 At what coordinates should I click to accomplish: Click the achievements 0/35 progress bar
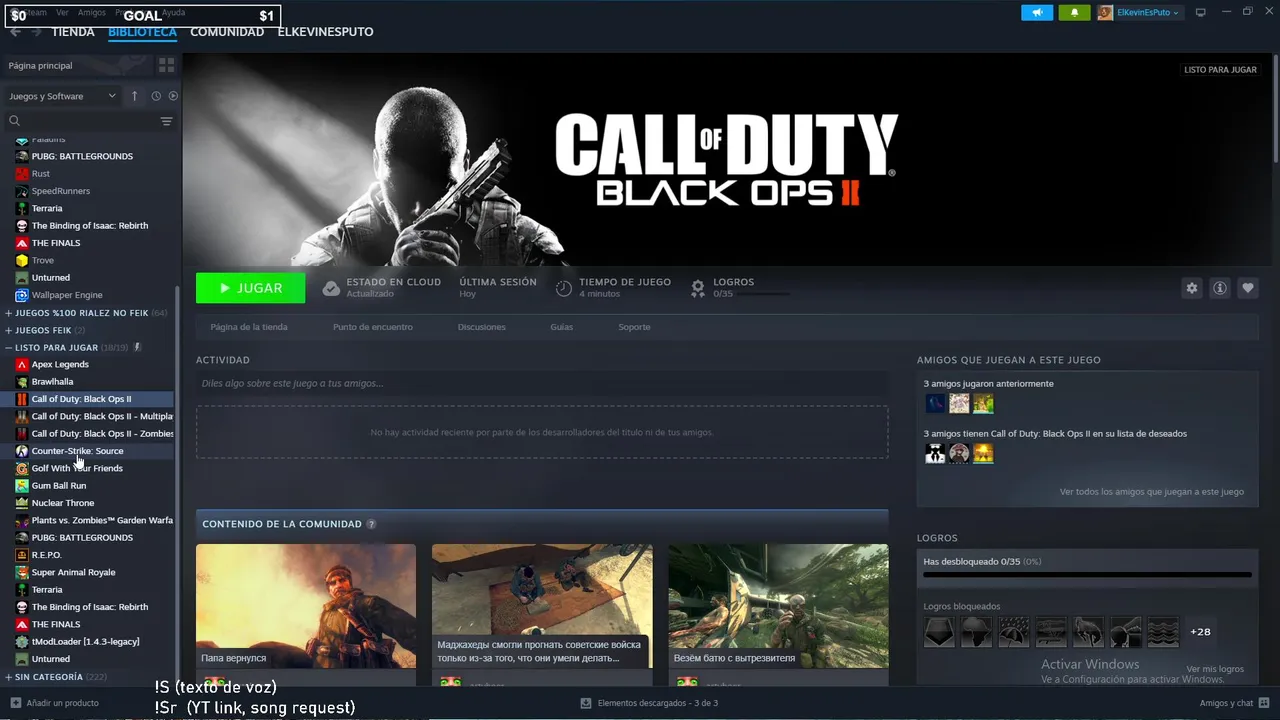[x=1087, y=575]
